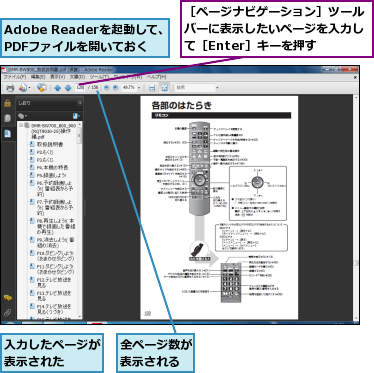This screenshot has width=374, height=373.
Task: Open the bookmarks Options gear dropdown
Action: point(22,116)
